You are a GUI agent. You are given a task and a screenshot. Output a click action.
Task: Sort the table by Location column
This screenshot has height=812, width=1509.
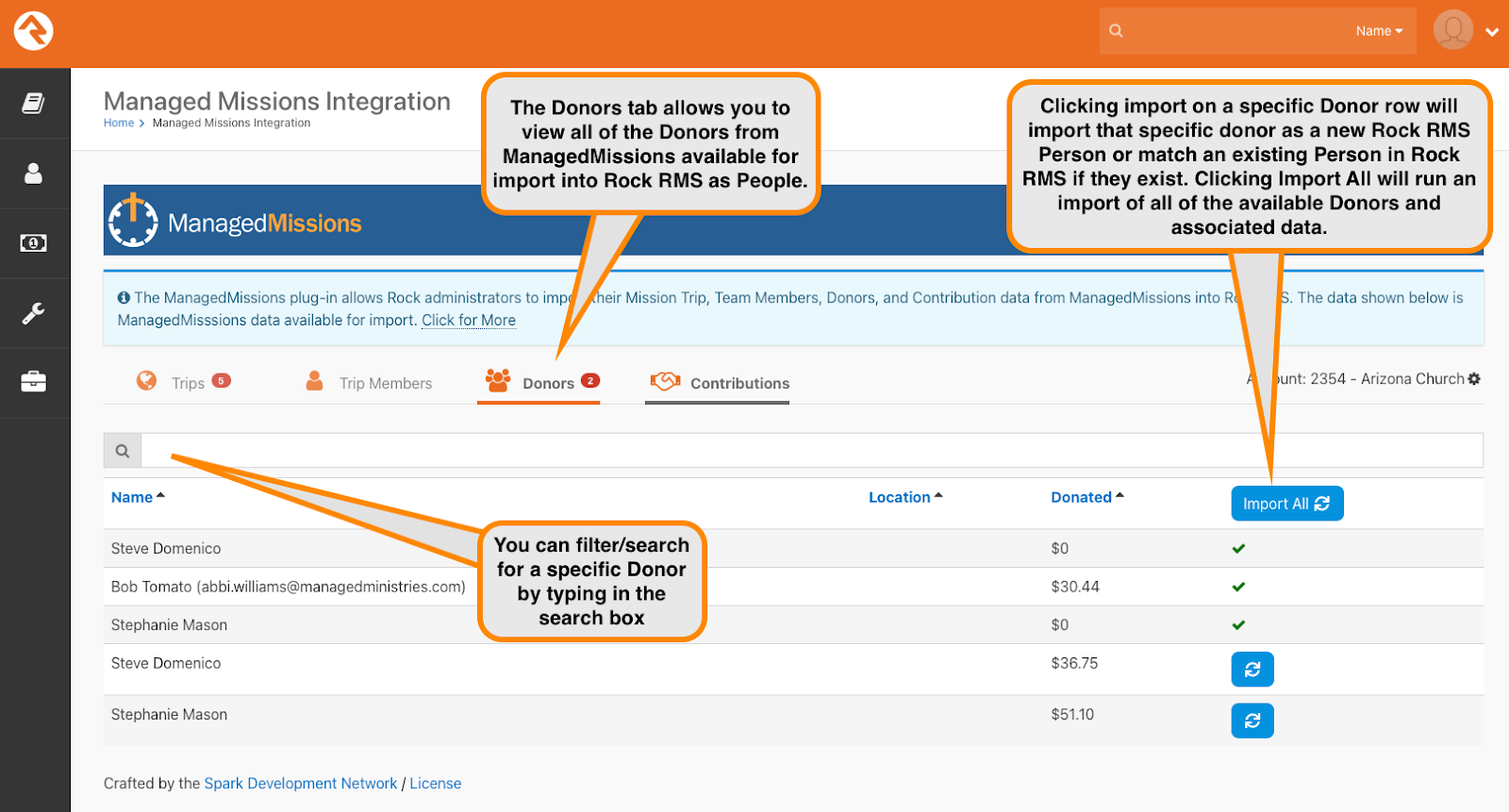[905, 497]
